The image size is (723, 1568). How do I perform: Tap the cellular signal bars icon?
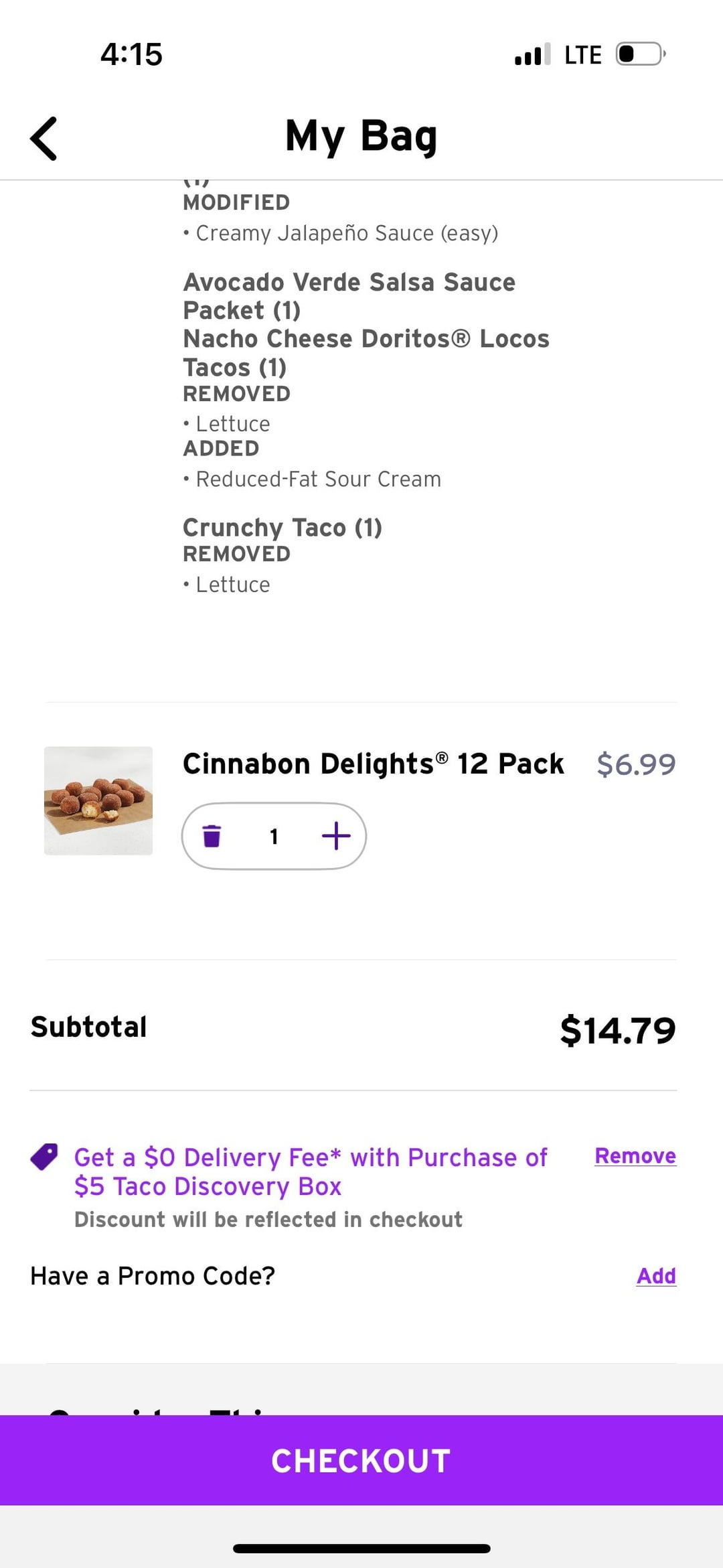[532, 54]
